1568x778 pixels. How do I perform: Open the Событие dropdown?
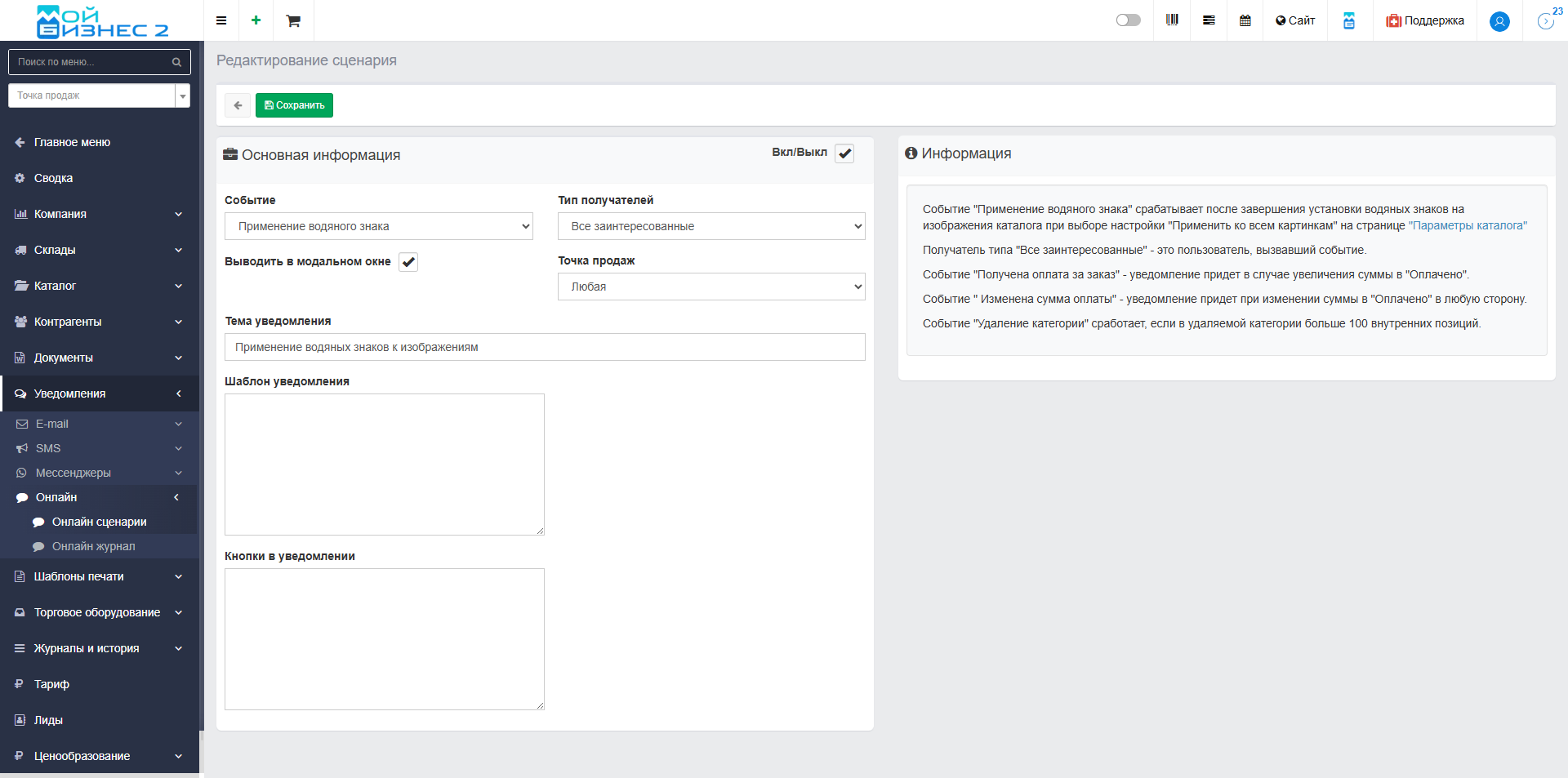click(x=378, y=226)
